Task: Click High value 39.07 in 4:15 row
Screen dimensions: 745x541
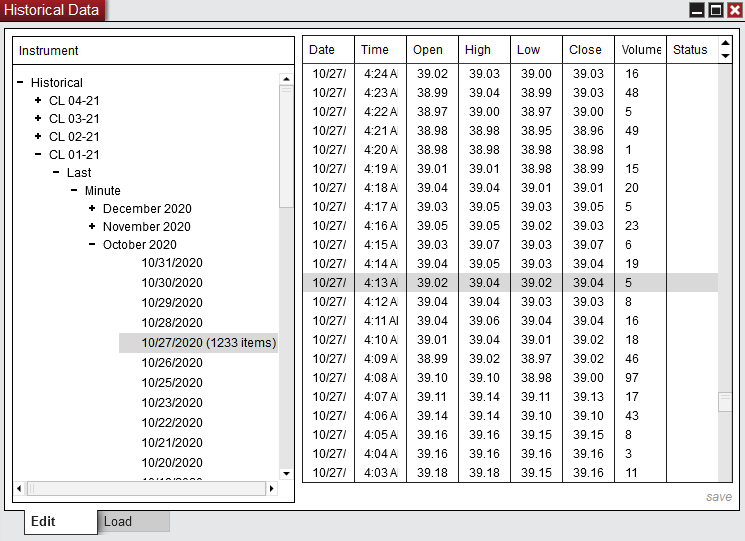Action: pos(484,245)
